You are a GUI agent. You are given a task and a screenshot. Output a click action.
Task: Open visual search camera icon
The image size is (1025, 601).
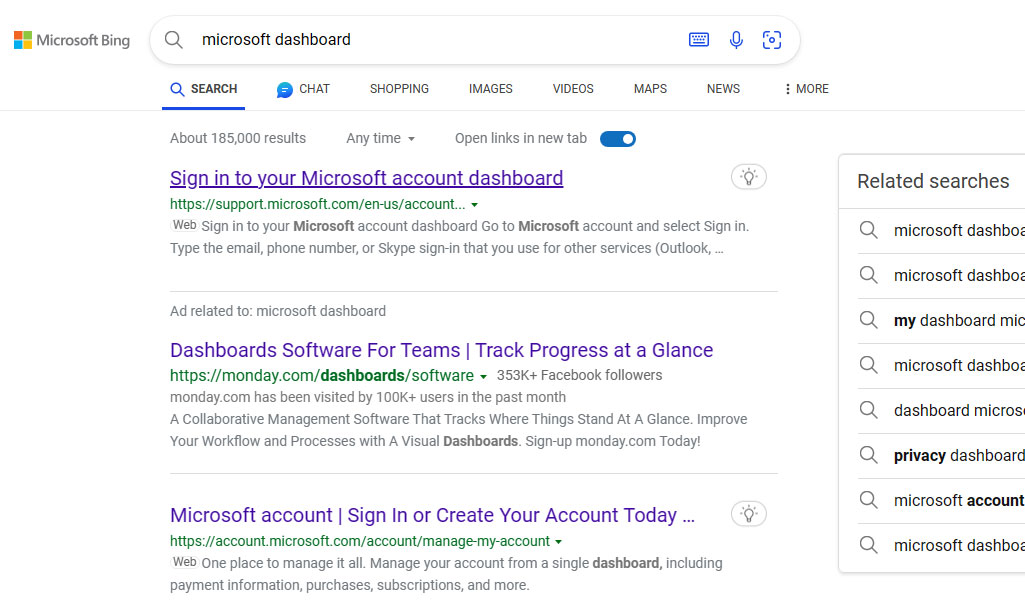pos(772,40)
